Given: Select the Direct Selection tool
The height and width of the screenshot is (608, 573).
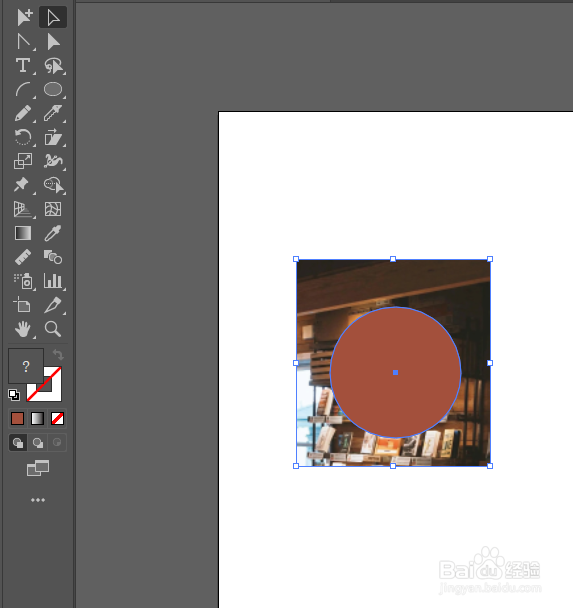Looking at the screenshot, I should pos(53,17).
